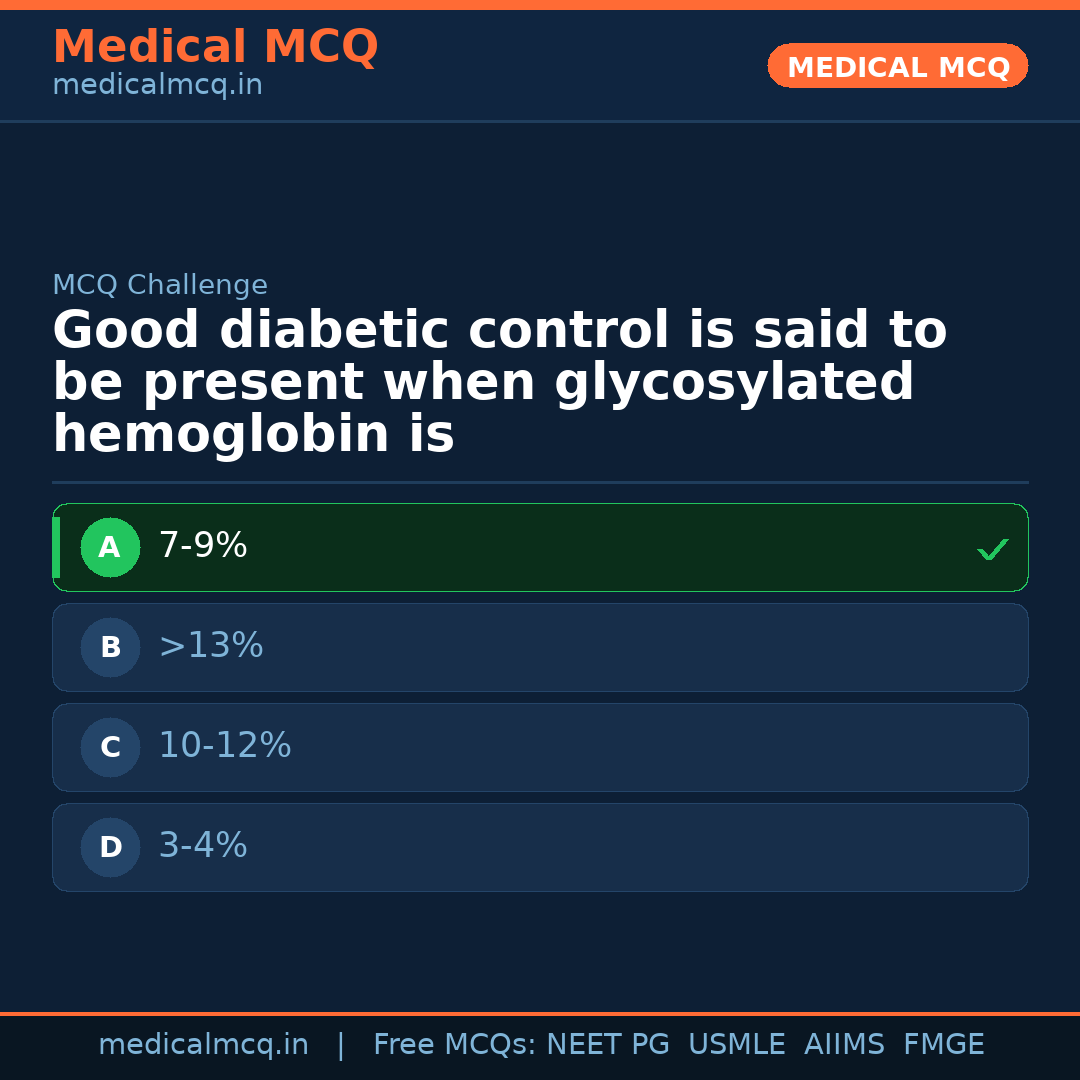Click the orange MEDICAL MCQ badge
The height and width of the screenshot is (1080, 1080).
click(x=897, y=66)
